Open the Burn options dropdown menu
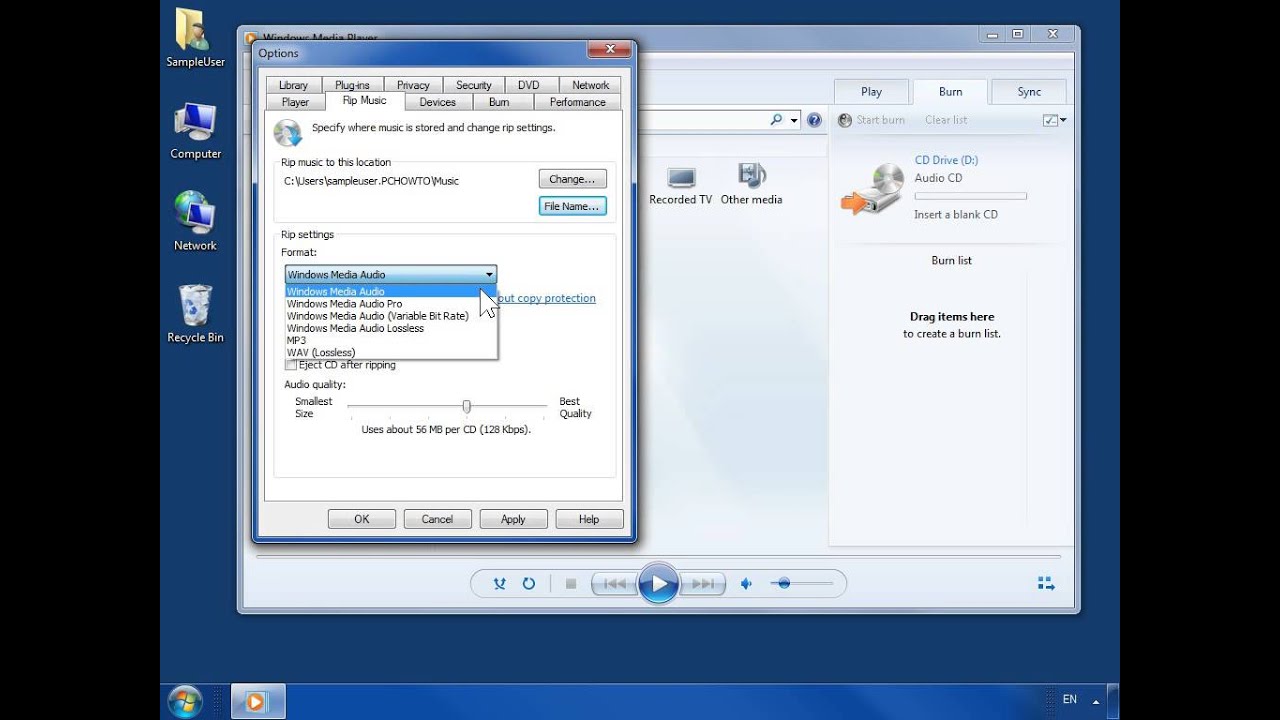The width and height of the screenshot is (1280, 720). point(1054,120)
